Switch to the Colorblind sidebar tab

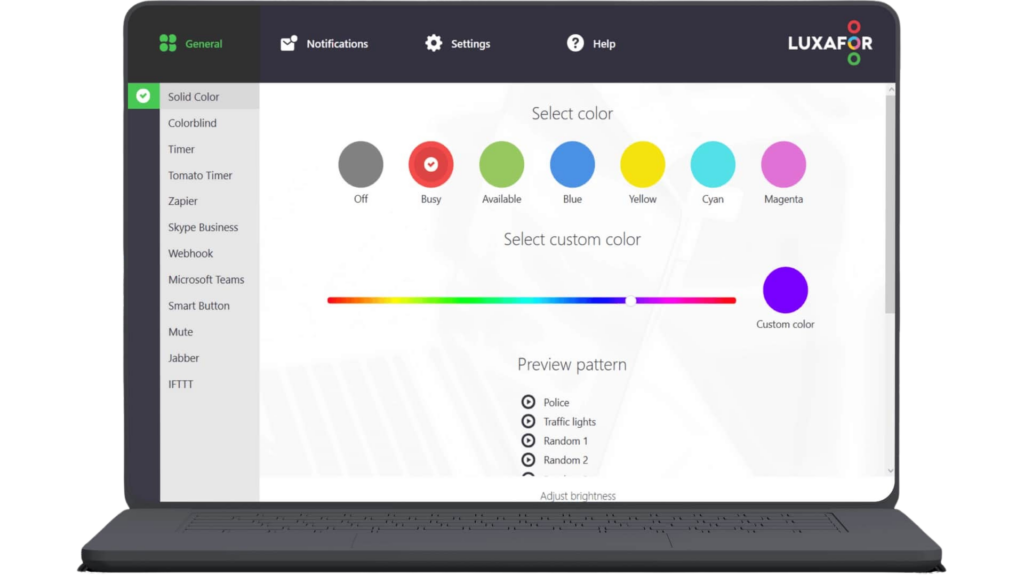tap(192, 123)
